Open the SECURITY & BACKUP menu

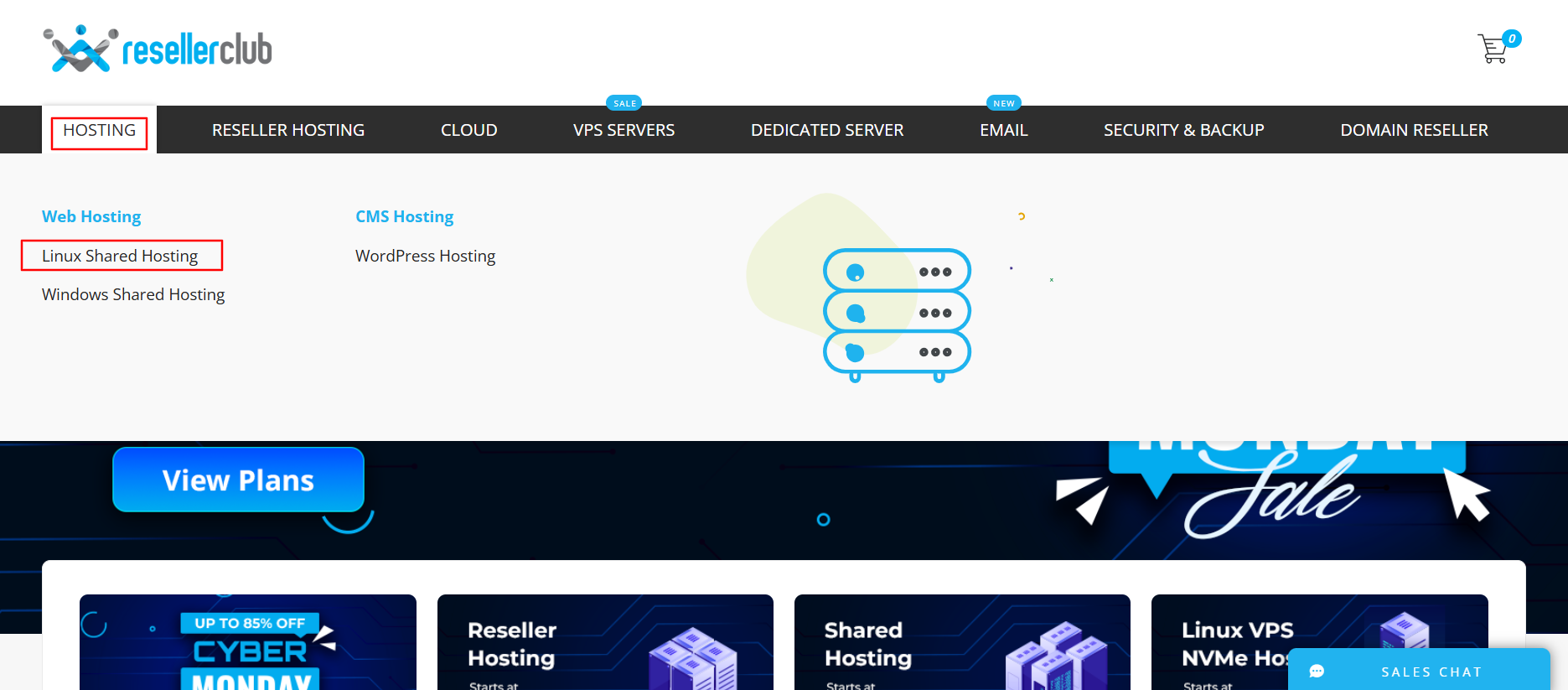tap(1184, 130)
